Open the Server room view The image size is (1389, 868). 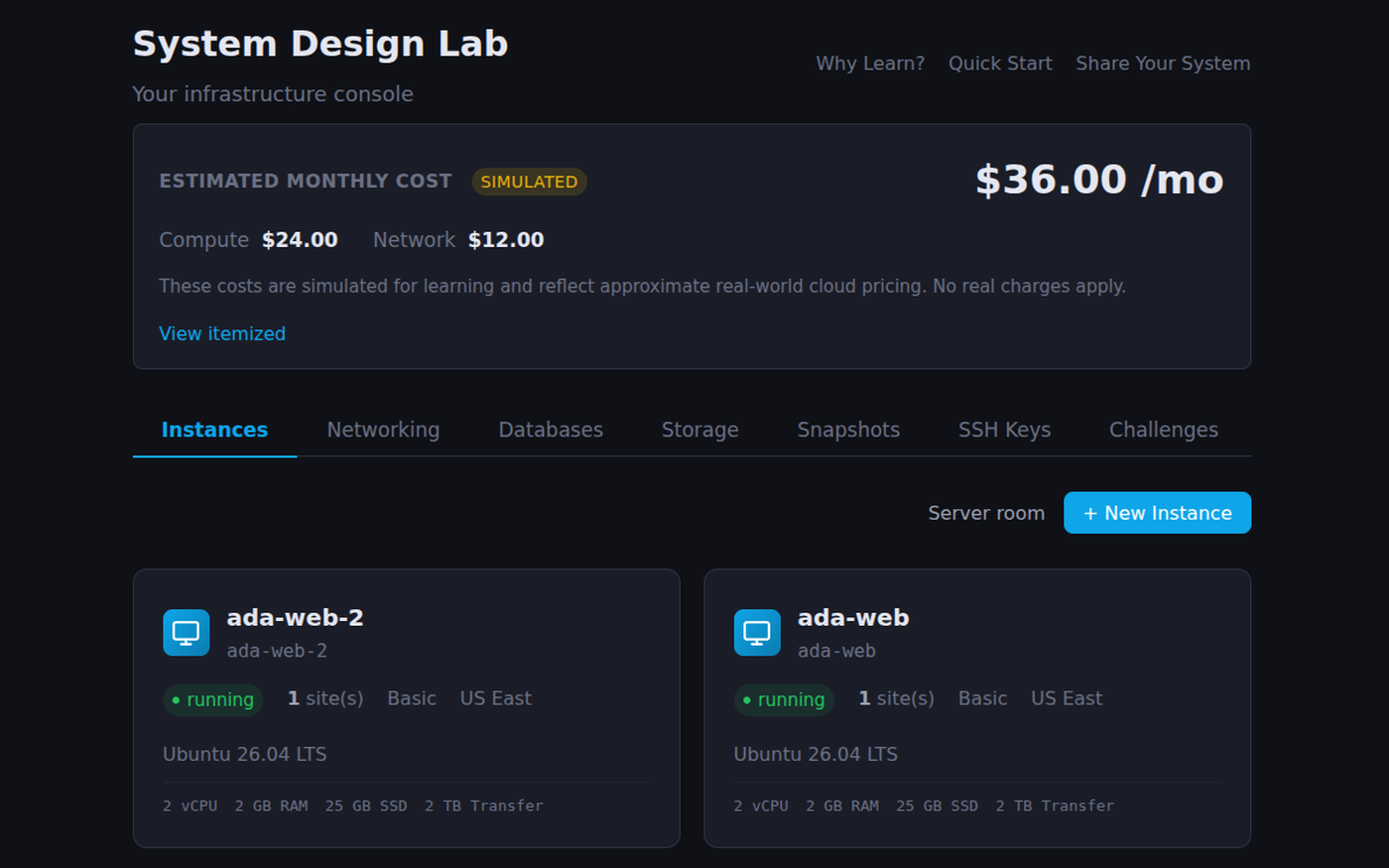[986, 513]
